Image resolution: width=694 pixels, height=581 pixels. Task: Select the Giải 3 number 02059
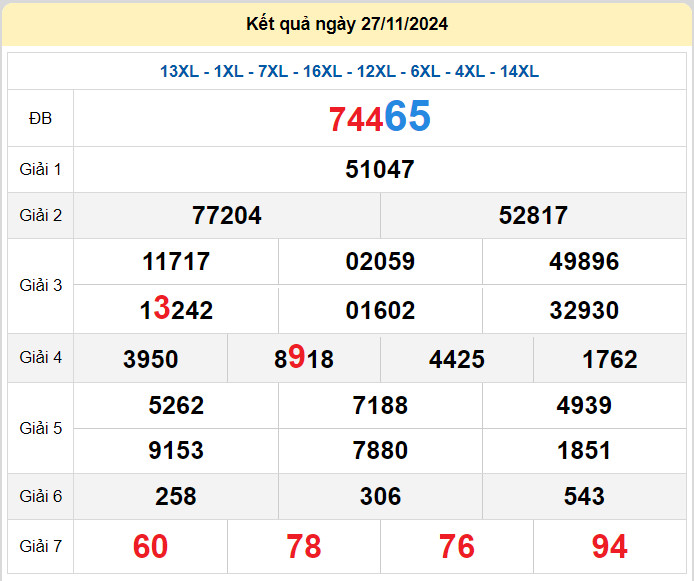click(x=380, y=262)
